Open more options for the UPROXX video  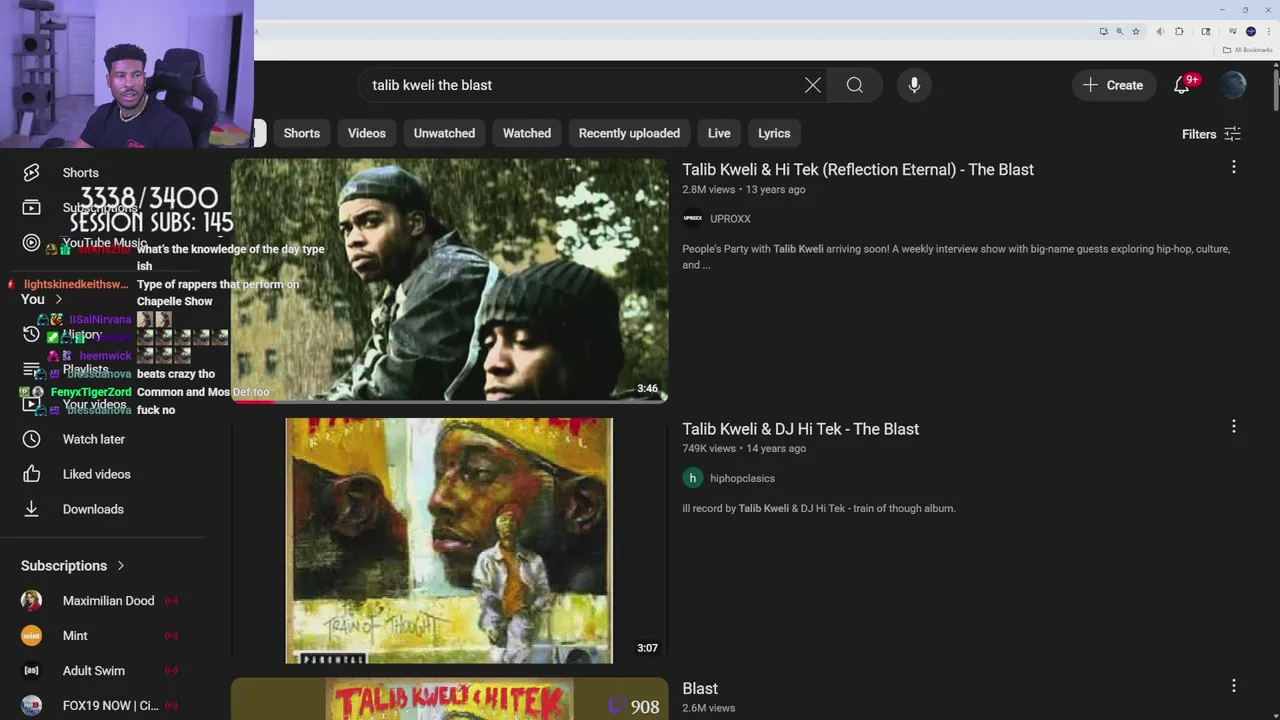pyautogui.click(x=1234, y=167)
